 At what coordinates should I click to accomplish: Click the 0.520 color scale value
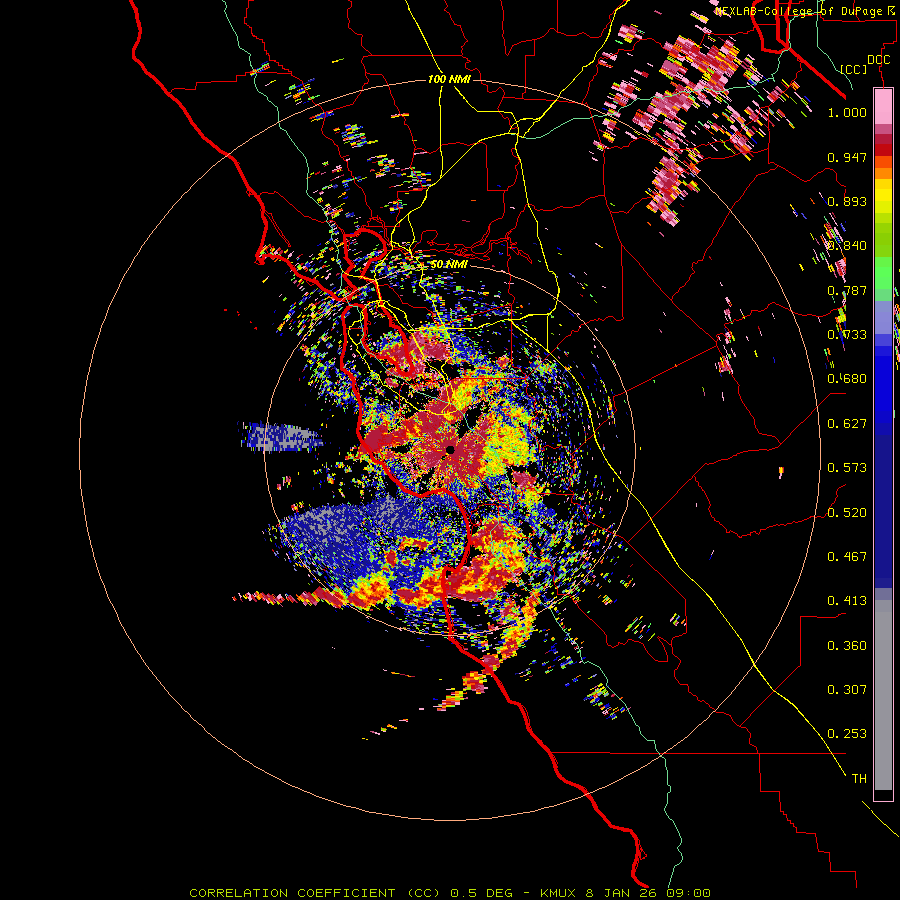[x=847, y=513]
